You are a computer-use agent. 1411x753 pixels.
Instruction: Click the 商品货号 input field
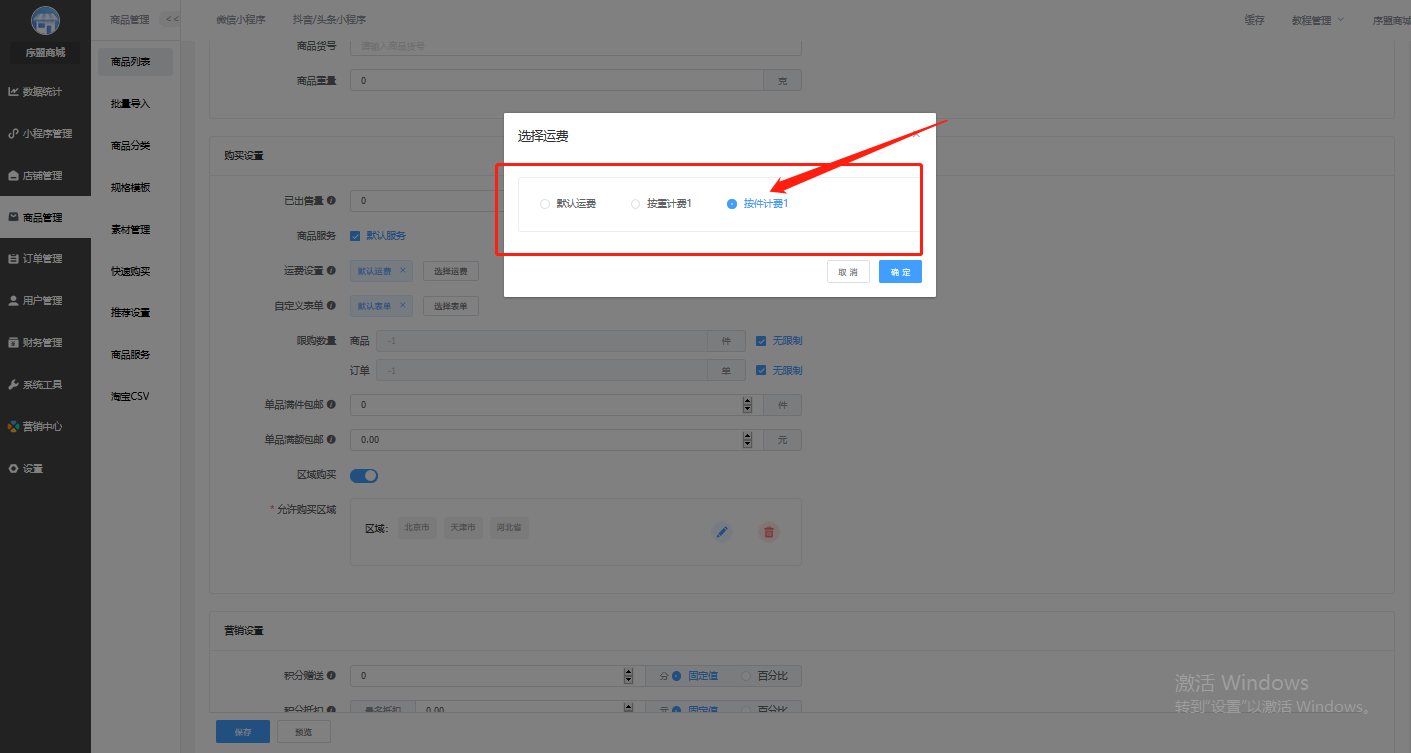coord(576,46)
